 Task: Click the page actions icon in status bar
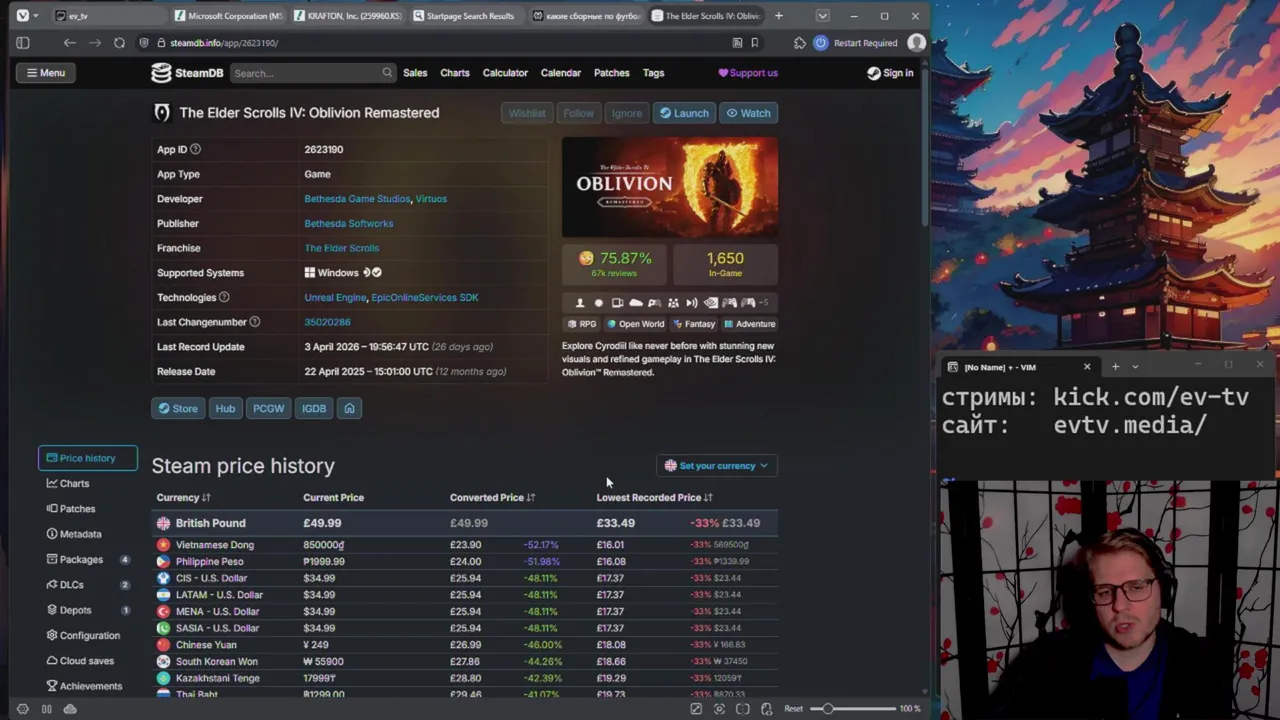pos(766,709)
